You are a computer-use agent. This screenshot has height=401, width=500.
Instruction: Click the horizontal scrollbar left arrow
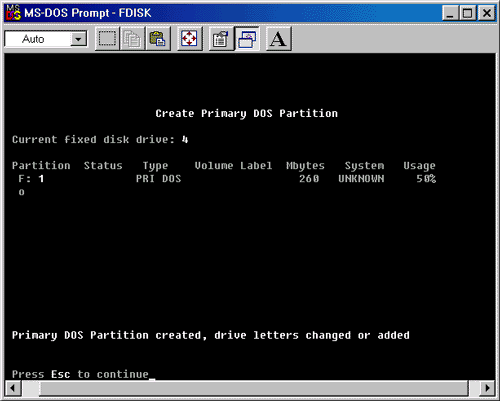tap(13, 388)
